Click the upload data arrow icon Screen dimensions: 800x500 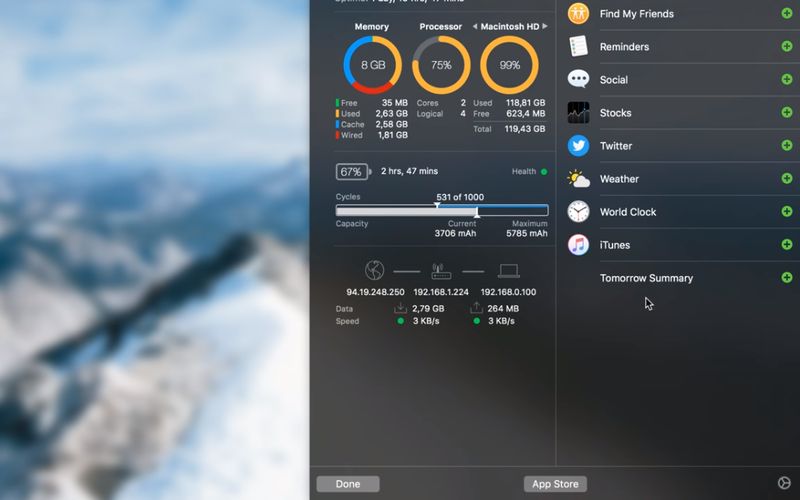pyautogui.click(x=476, y=308)
